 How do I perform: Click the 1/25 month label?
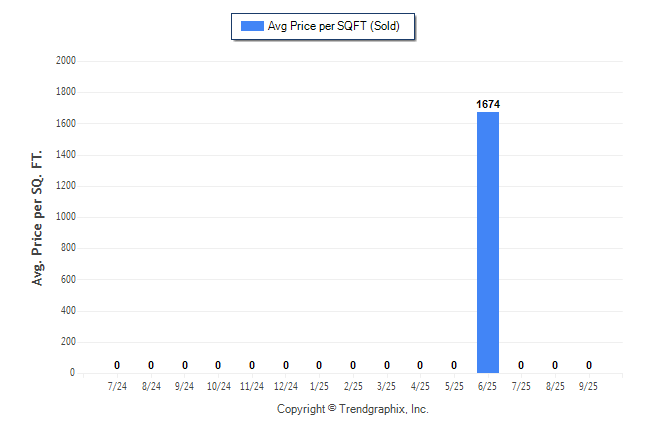point(319,386)
